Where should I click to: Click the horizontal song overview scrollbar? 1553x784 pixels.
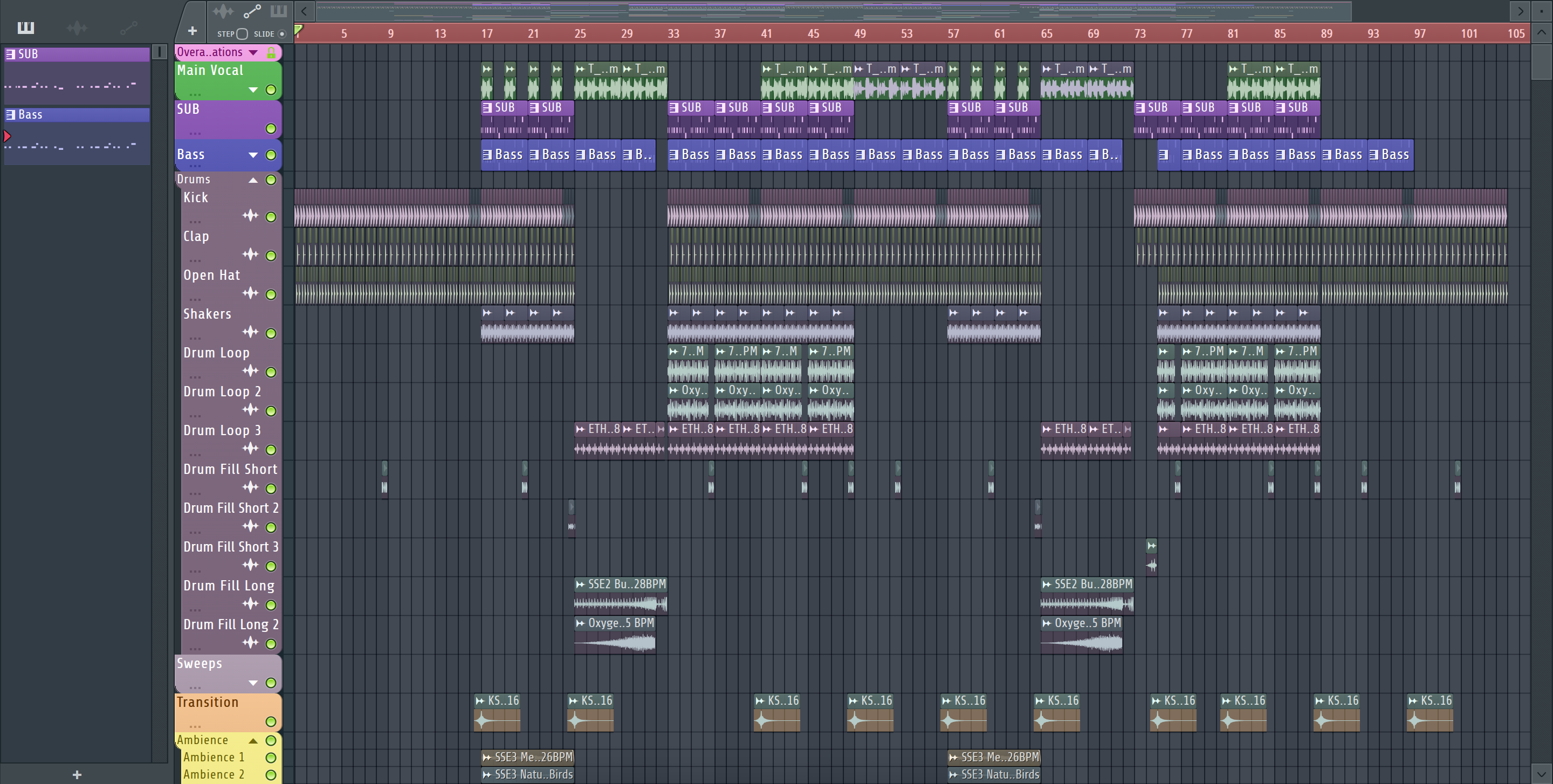pos(833,11)
